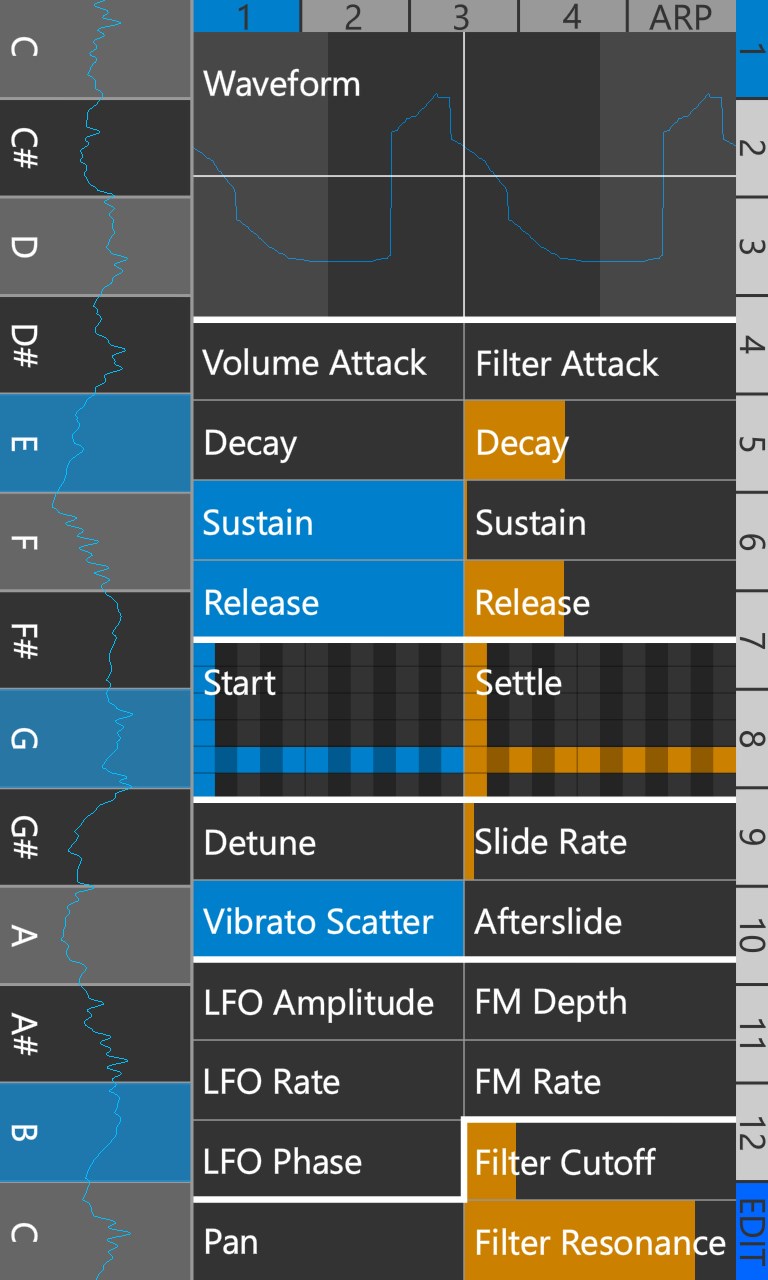The image size is (768, 1280).
Task: Select oscillator tab 2 at top
Action: pyautogui.click(x=354, y=16)
